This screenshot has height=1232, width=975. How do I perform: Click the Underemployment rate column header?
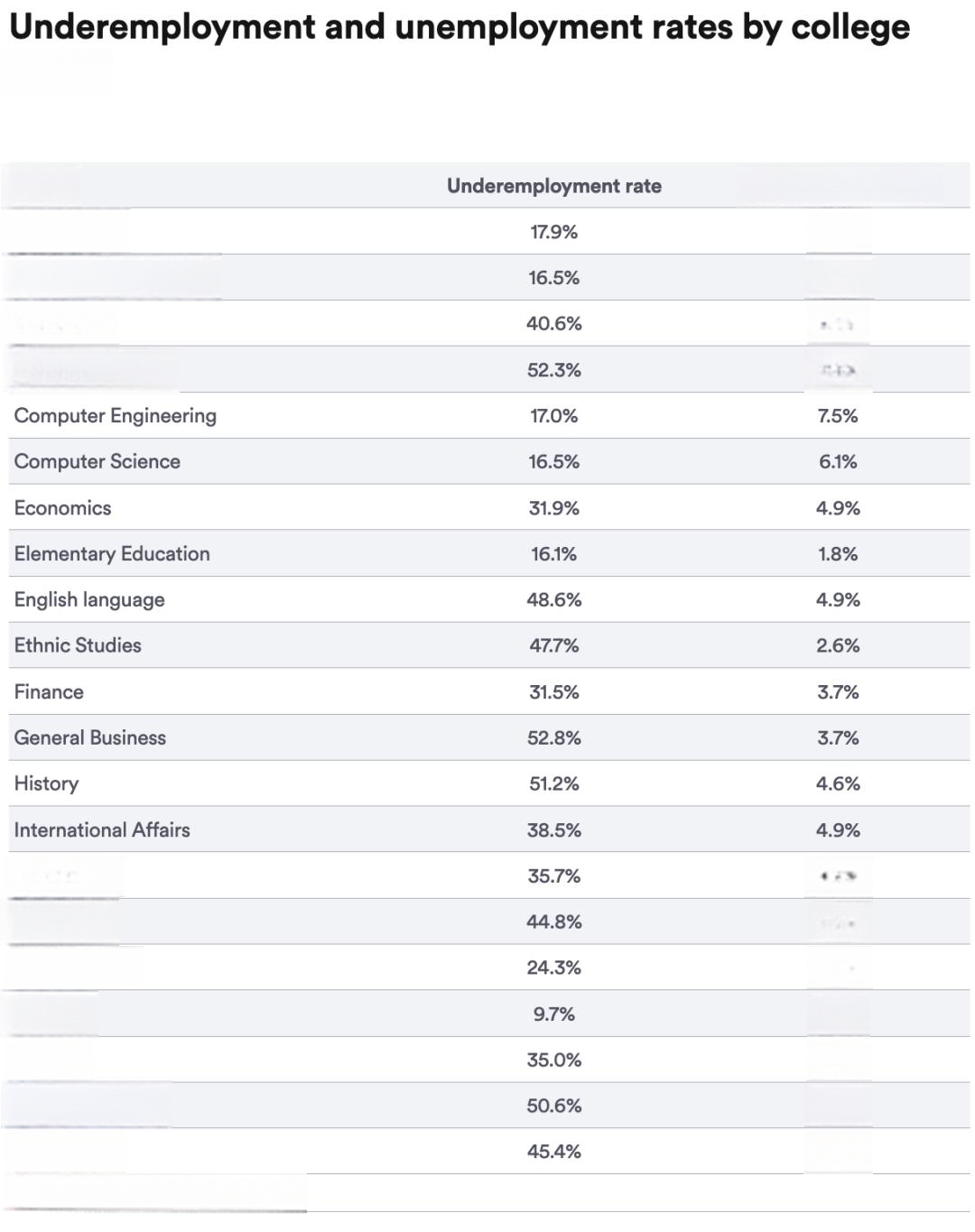[554, 186]
